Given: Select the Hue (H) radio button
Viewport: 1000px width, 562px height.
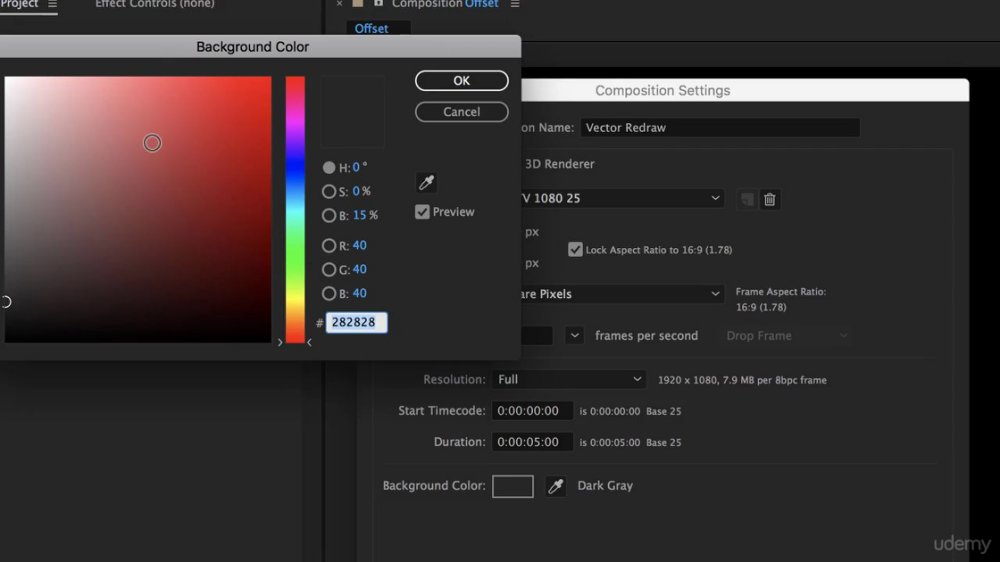Looking at the screenshot, I should click(x=328, y=167).
